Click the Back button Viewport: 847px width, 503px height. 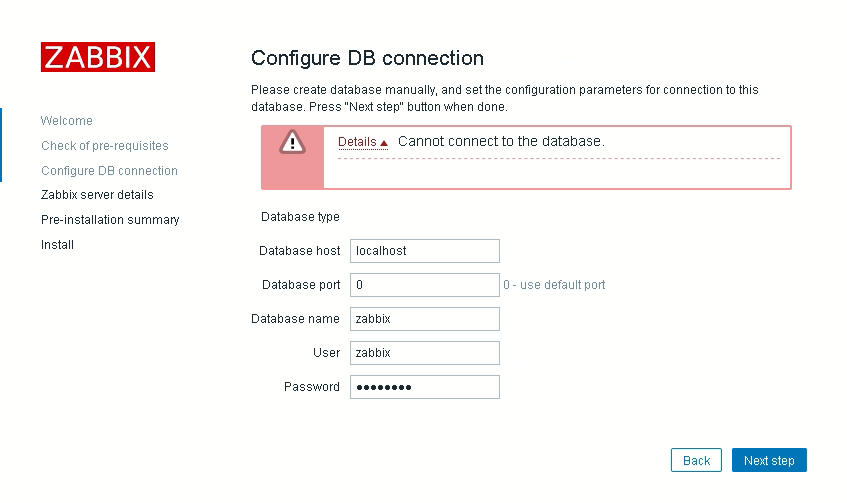696,460
